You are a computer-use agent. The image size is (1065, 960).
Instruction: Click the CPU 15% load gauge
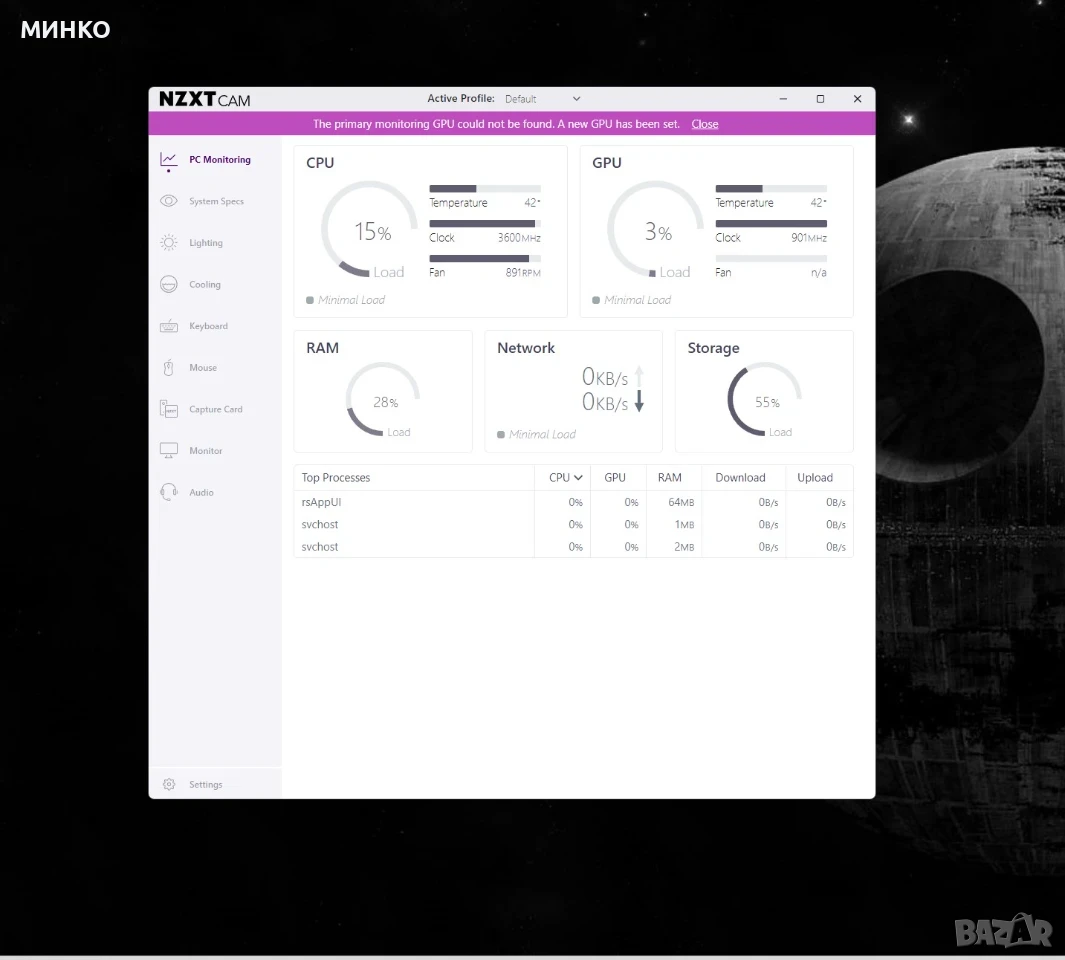(369, 229)
